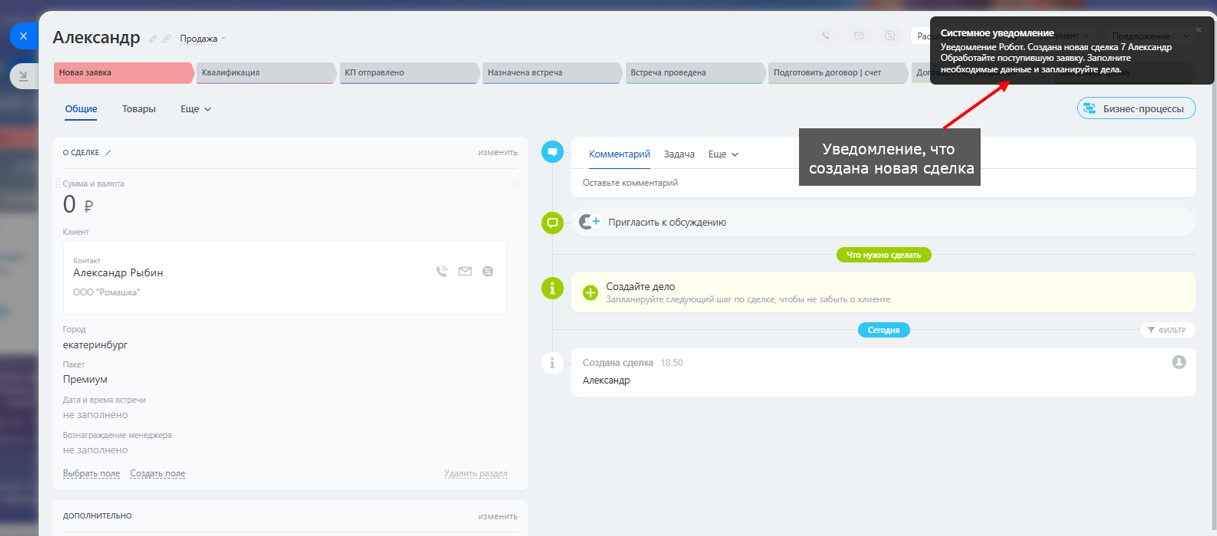Click the city value екатеринбург

pyautogui.click(x=95, y=345)
